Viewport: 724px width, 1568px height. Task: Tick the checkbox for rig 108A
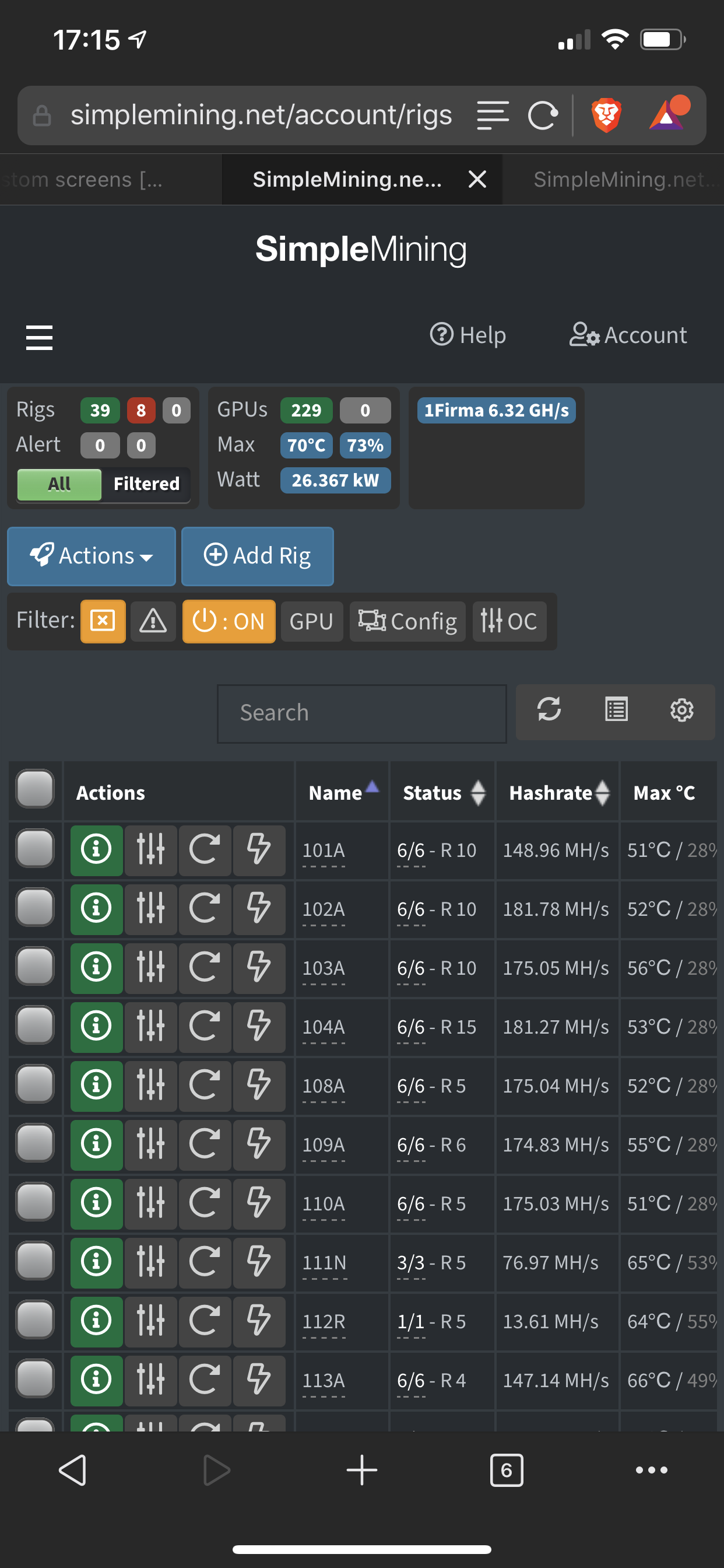pyautogui.click(x=36, y=1084)
